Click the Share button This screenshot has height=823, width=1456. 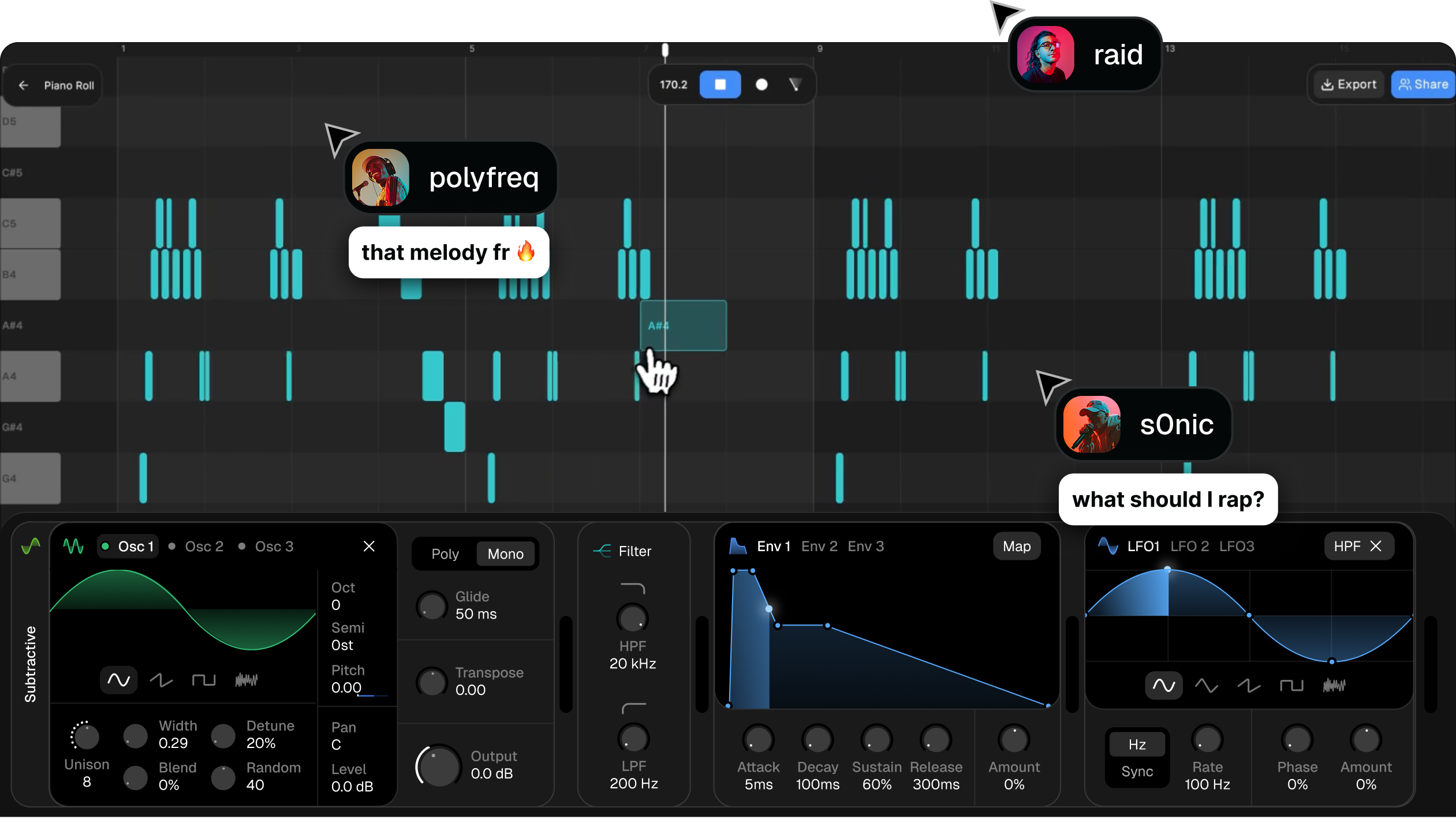pos(1423,85)
